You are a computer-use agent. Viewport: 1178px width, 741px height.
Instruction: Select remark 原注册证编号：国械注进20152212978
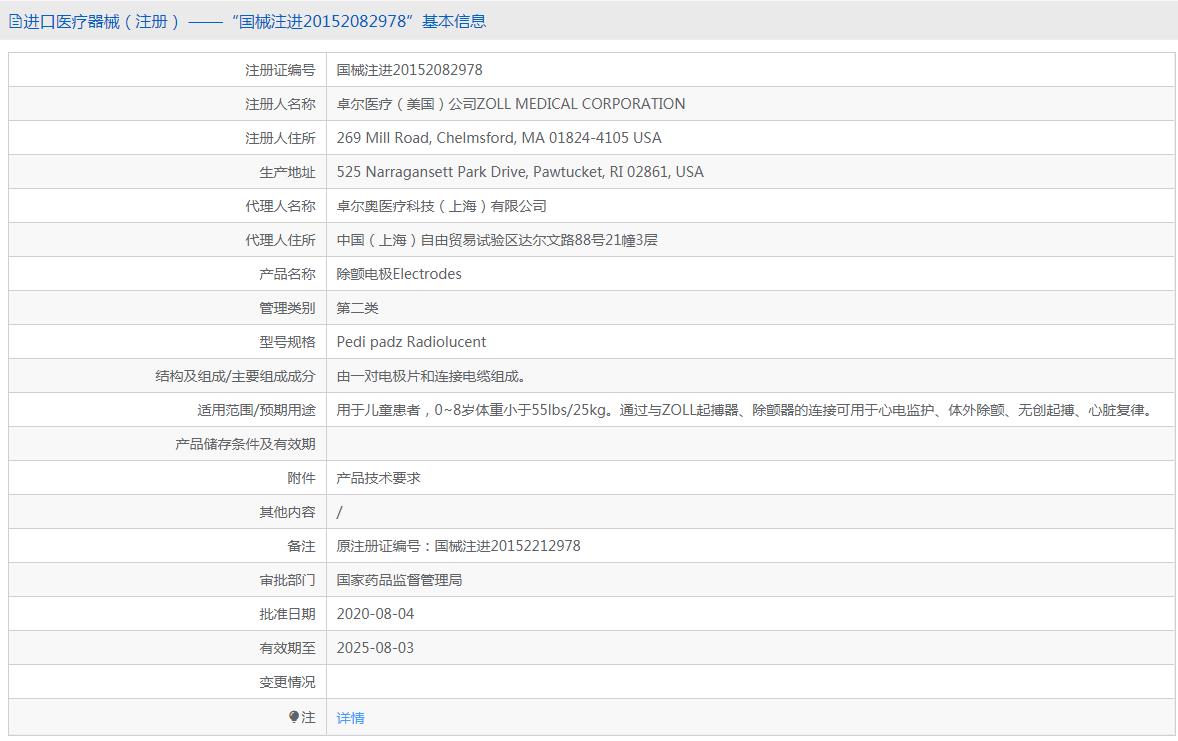pos(458,546)
